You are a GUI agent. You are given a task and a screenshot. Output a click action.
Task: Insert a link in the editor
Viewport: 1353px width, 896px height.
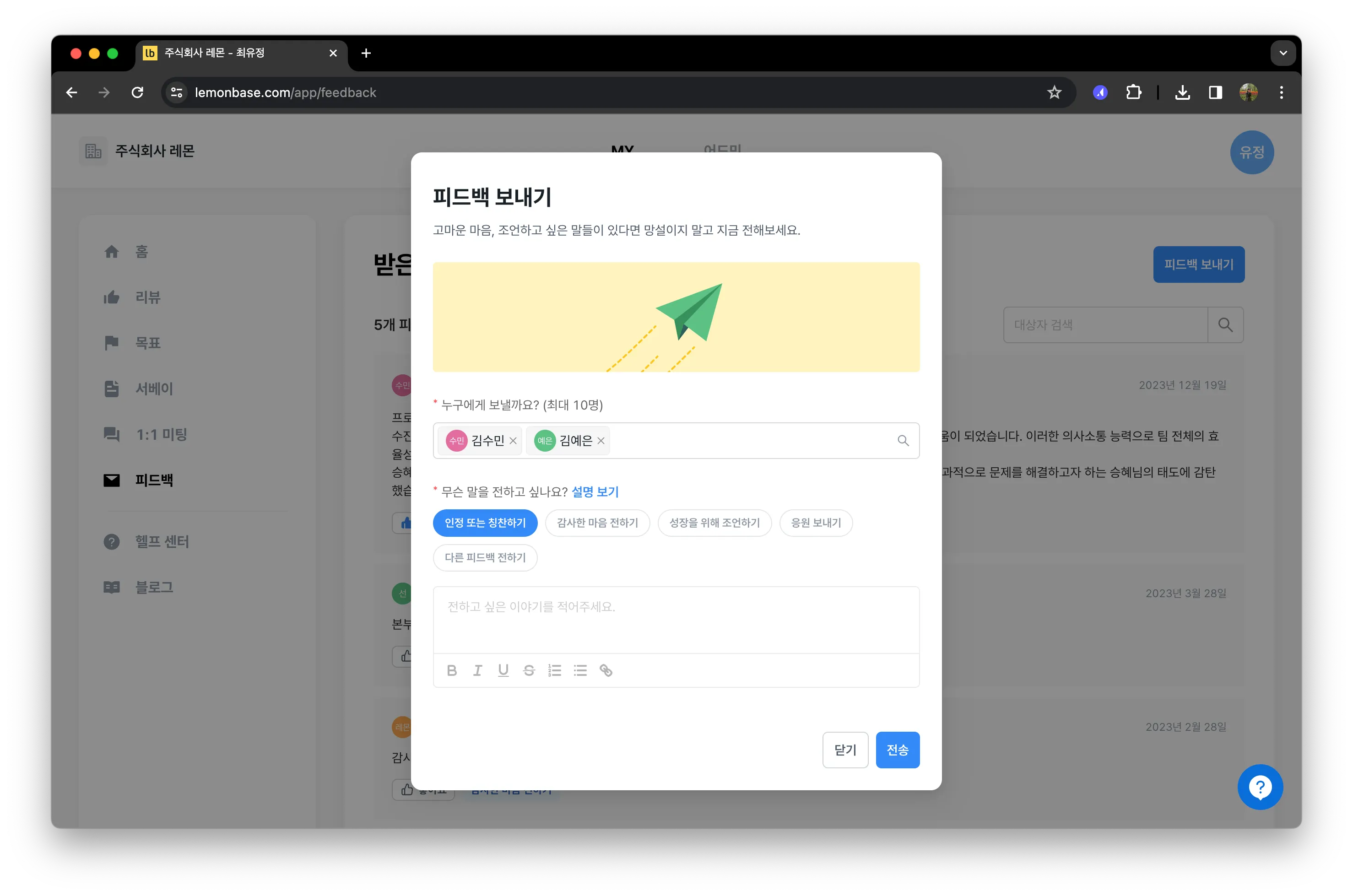pyautogui.click(x=606, y=670)
